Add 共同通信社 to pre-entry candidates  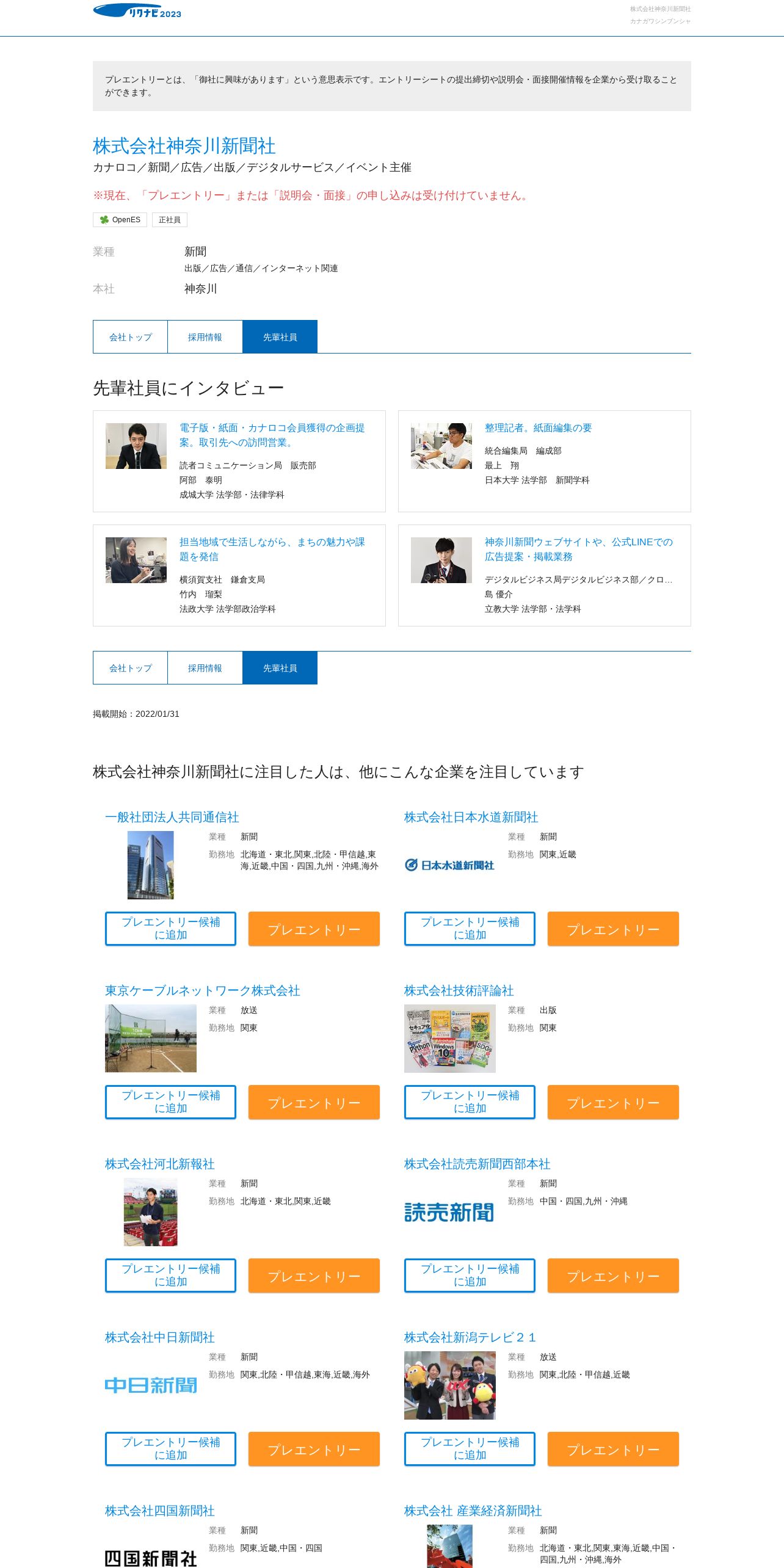[170, 928]
